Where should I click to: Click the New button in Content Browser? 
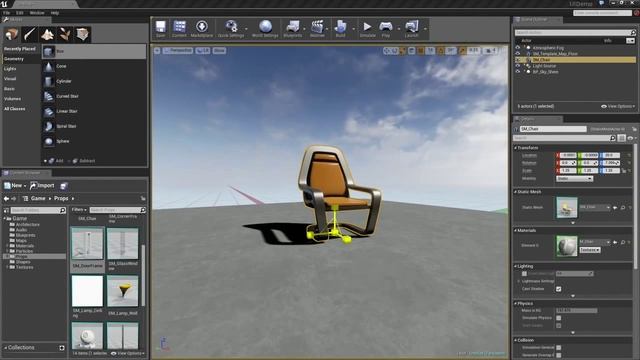click(15, 186)
